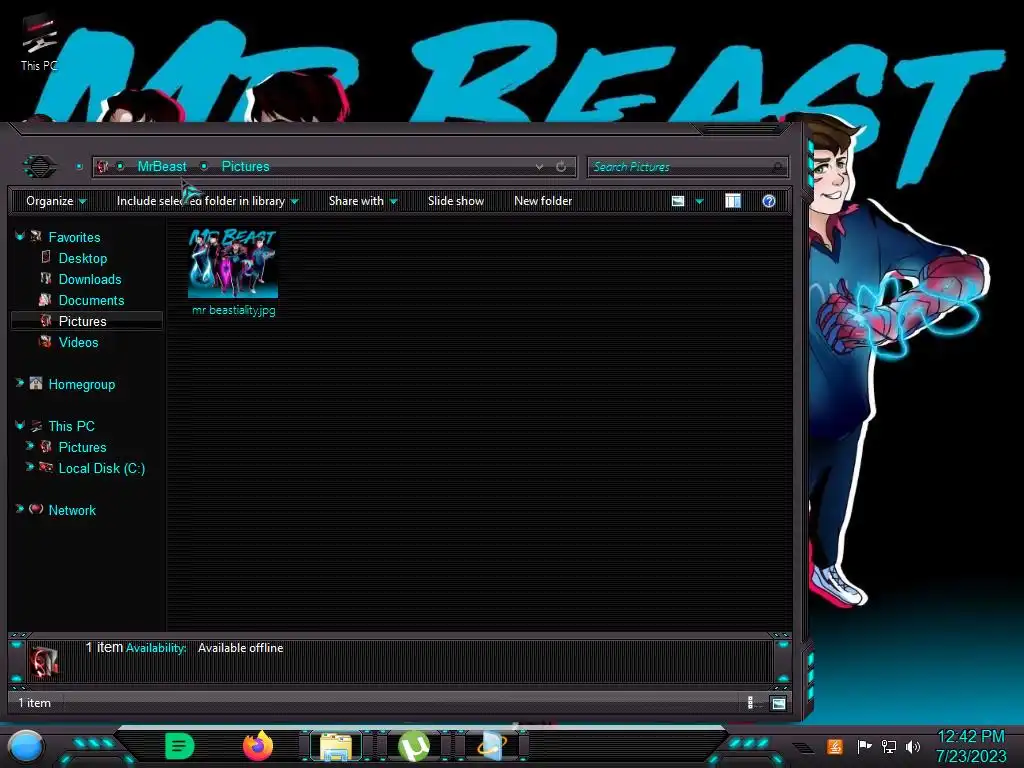Select Network in navigation pane

[x=72, y=510]
